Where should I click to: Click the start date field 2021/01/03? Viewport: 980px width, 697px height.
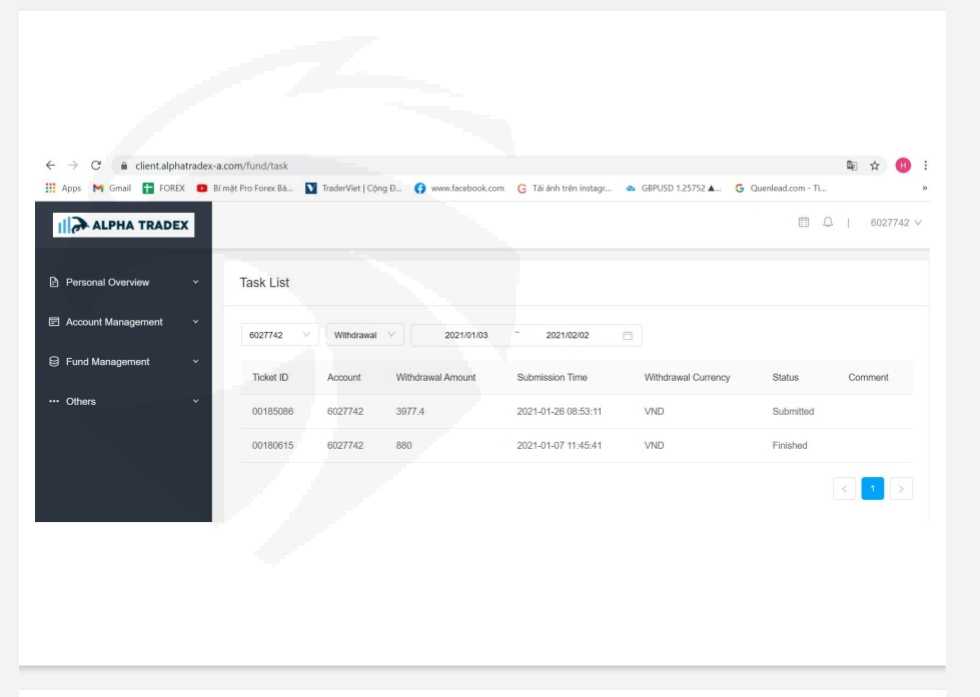(466, 335)
